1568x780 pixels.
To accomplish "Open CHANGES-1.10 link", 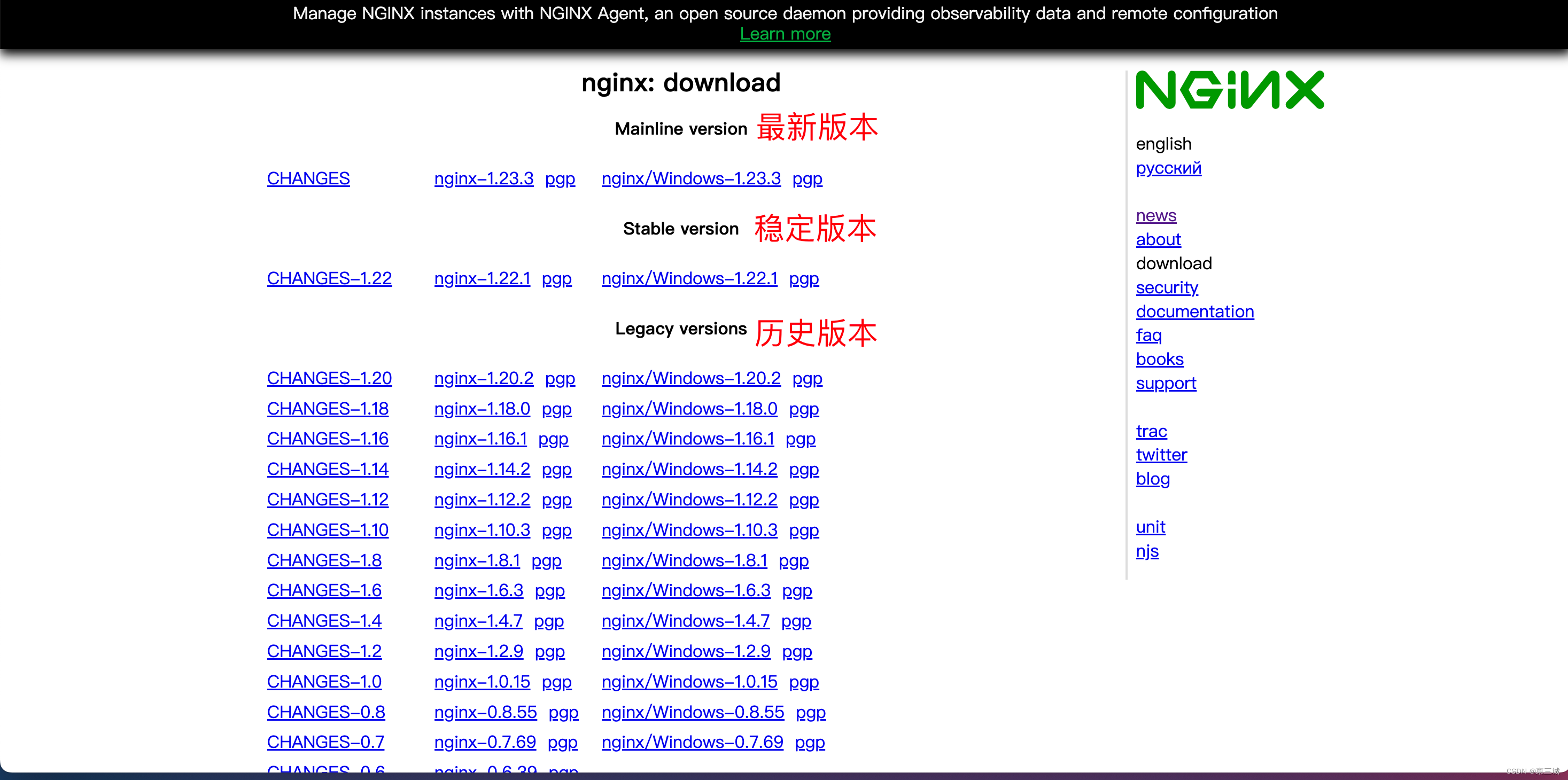I will (x=328, y=529).
